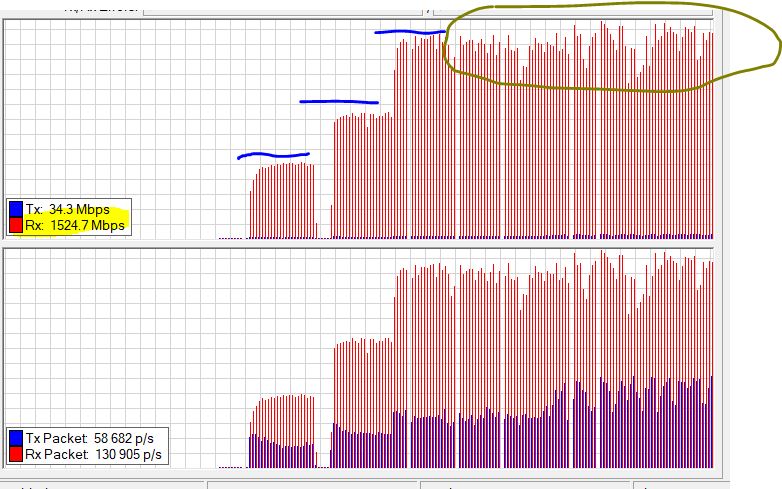This screenshot has height=489, width=782.
Task: Click the lowest blue annotation line
Action: pos(273,155)
